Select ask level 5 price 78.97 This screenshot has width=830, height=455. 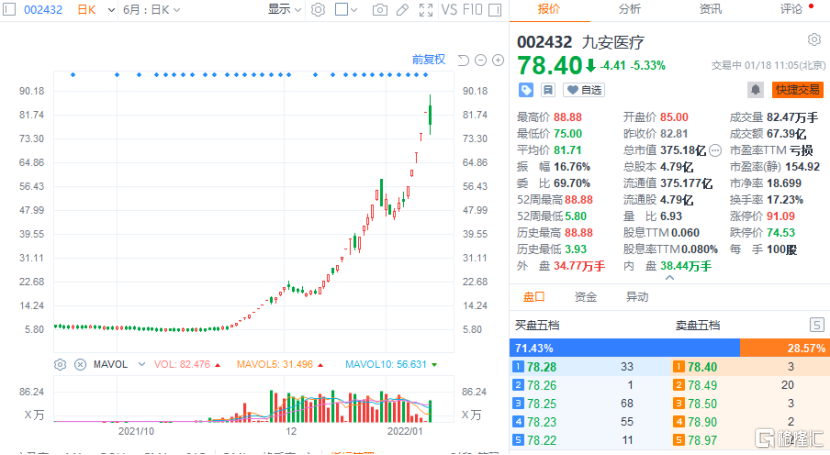(702, 440)
